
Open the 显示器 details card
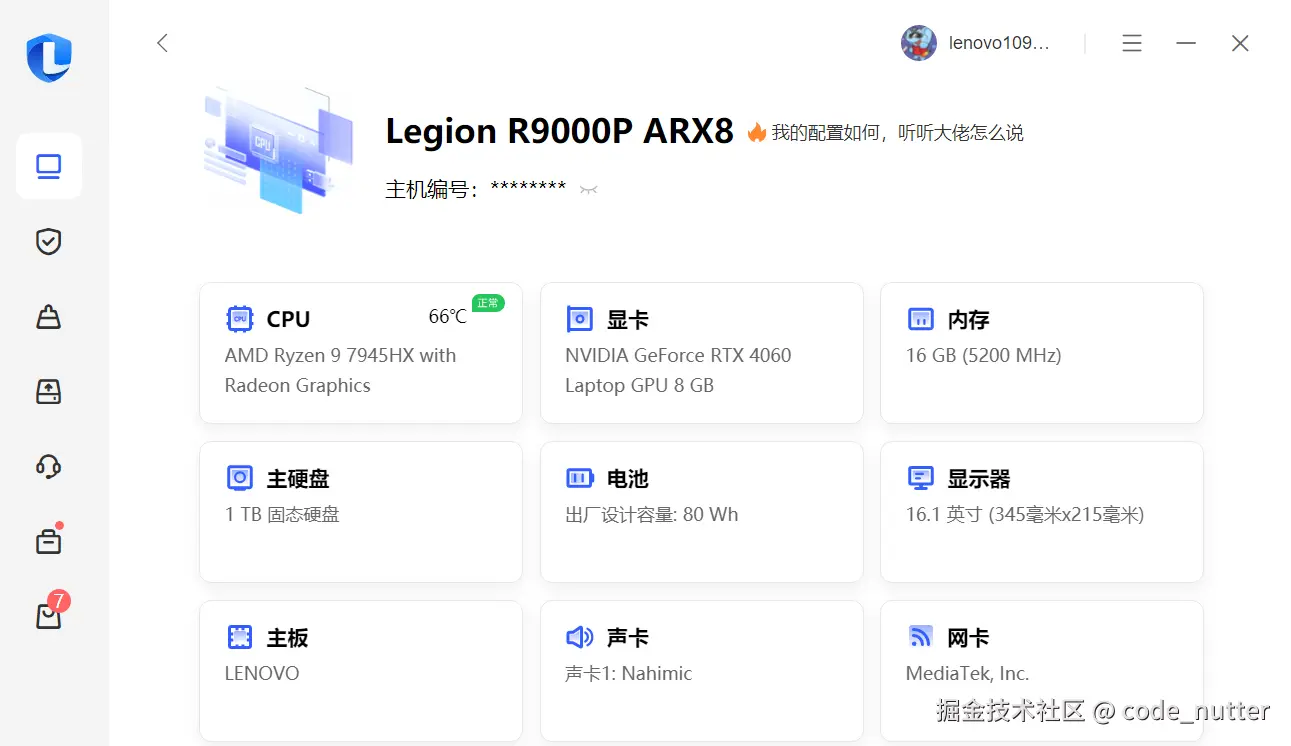[x=1041, y=512]
